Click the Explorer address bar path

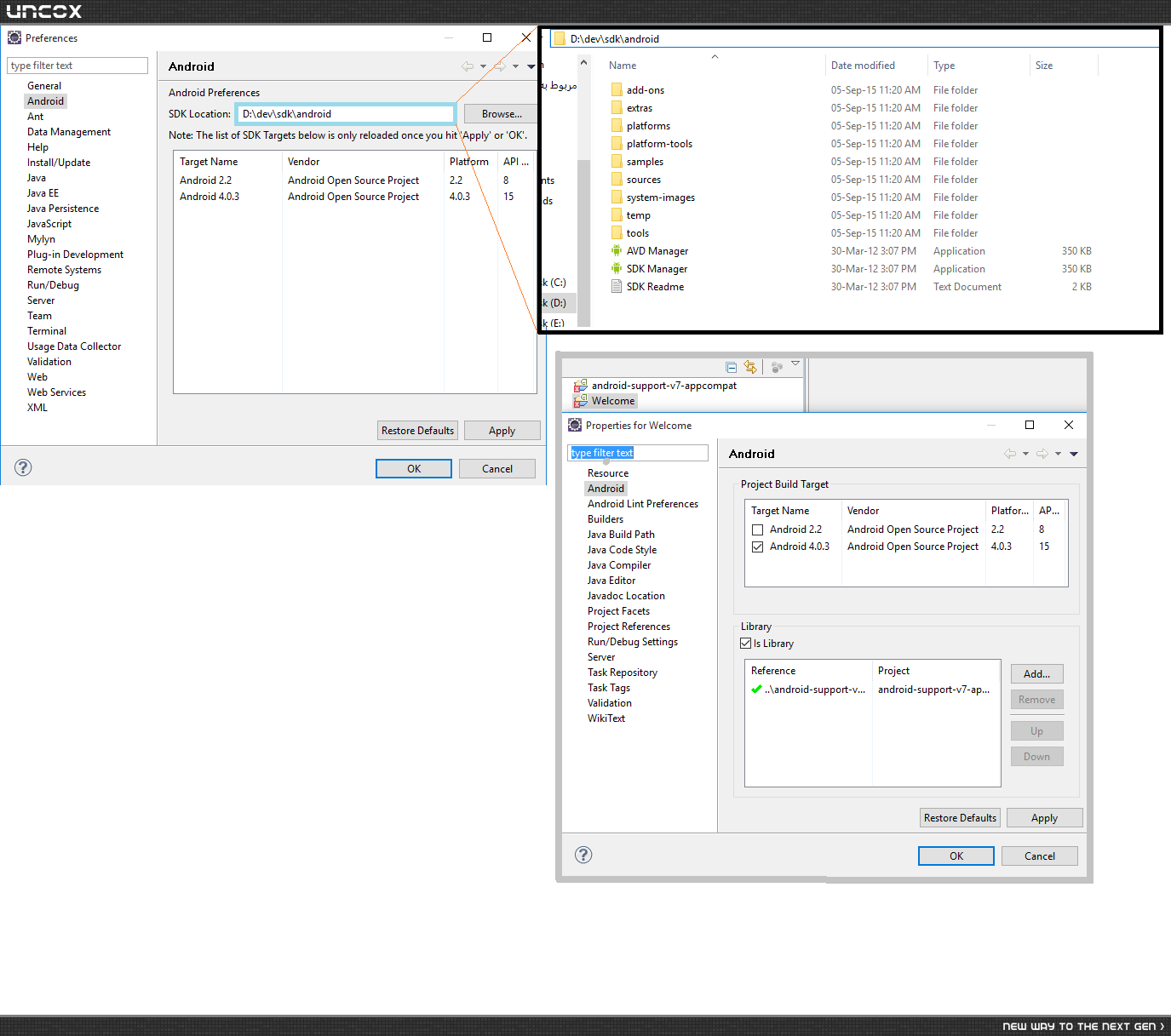(615, 38)
